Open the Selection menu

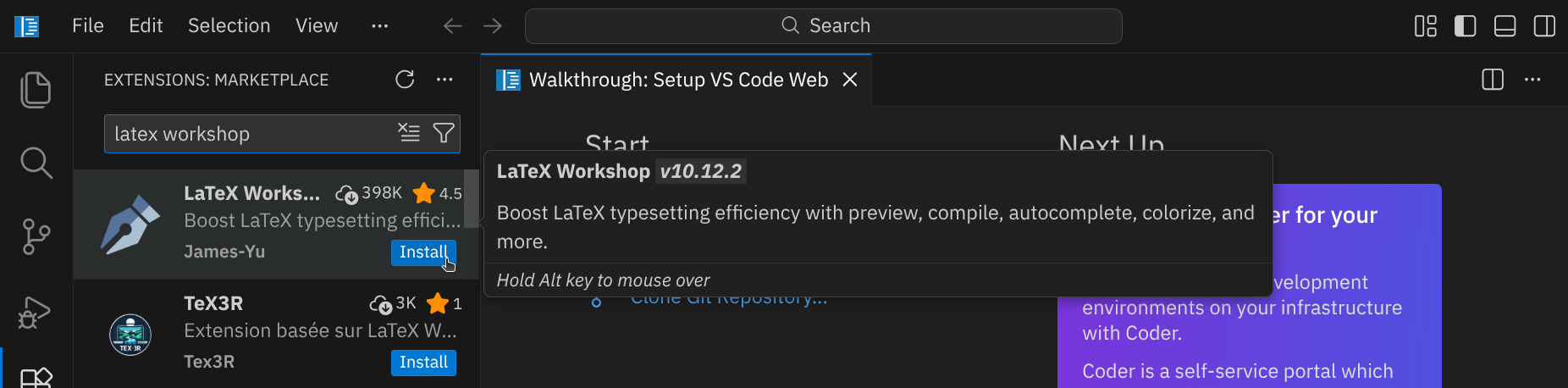[229, 26]
